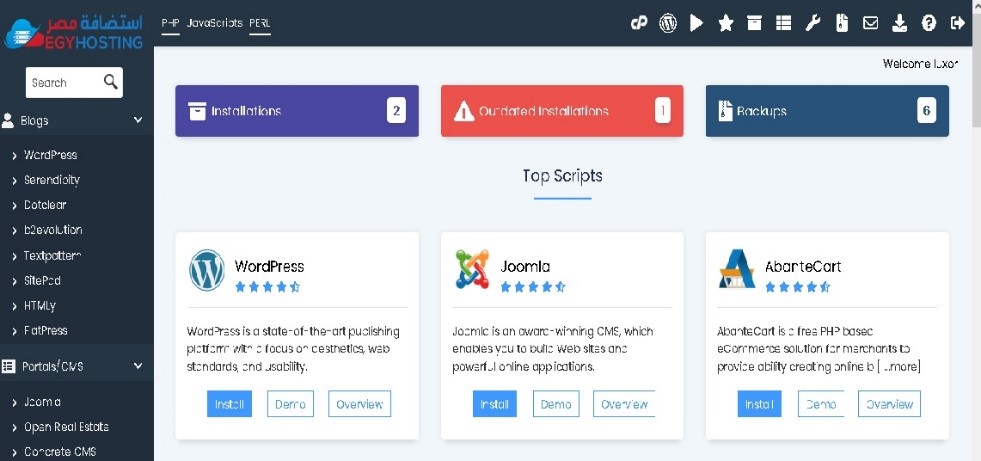
Task: Install the WordPress script
Action: 229,404
